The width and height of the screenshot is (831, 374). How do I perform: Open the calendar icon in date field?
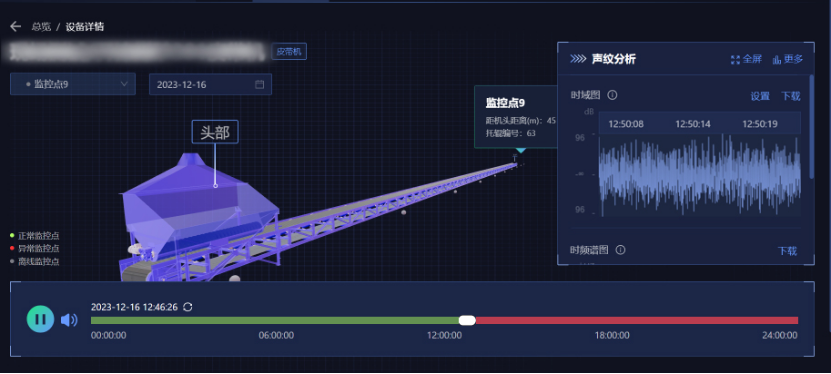pyautogui.click(x=259, y=84)
